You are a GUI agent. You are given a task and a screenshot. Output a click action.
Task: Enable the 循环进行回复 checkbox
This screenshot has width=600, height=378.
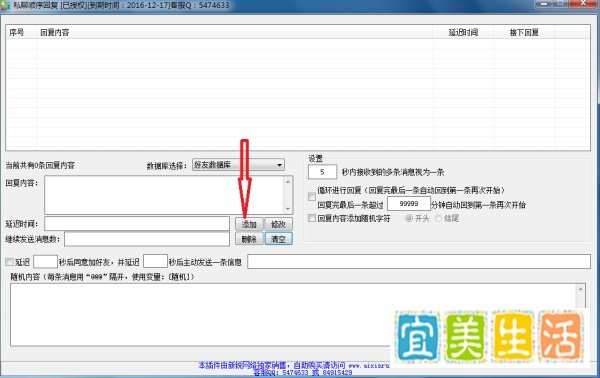[x=312, y=197]
